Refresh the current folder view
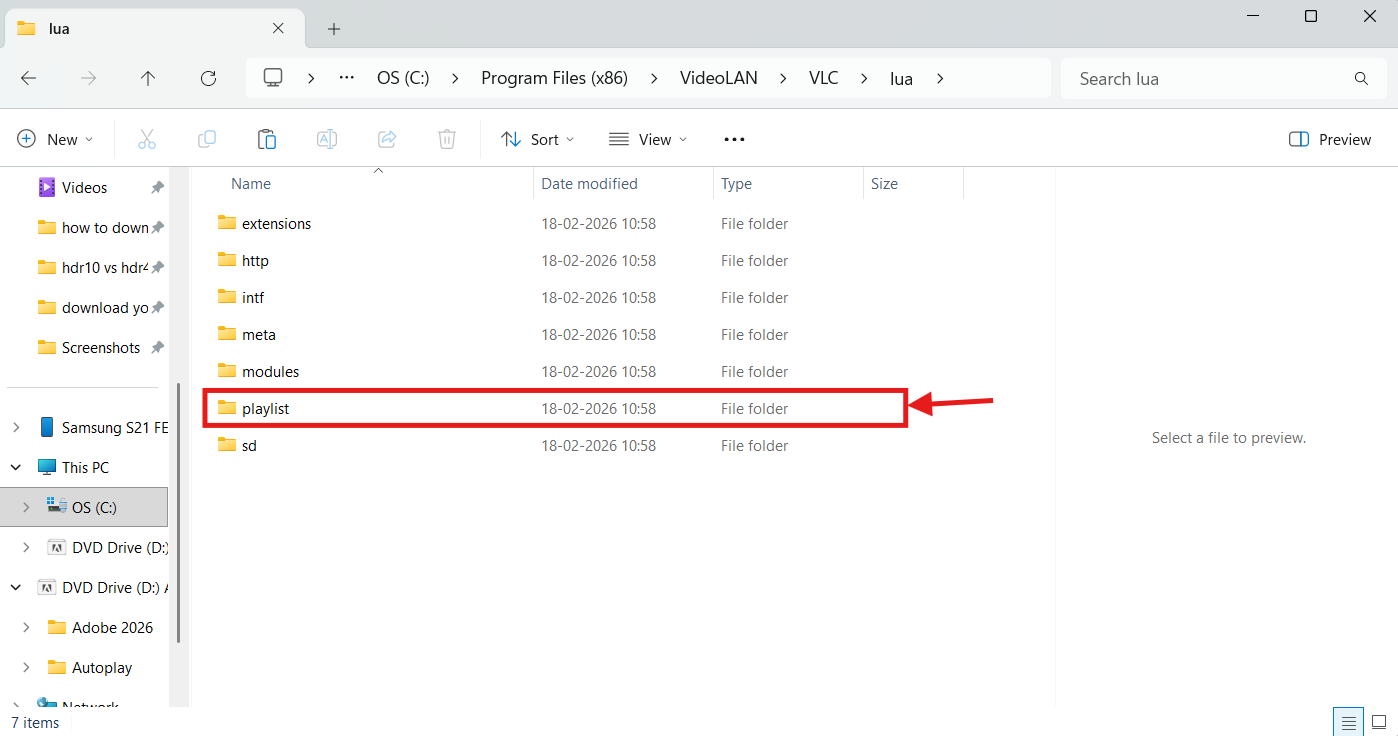 tap(208, 78)
